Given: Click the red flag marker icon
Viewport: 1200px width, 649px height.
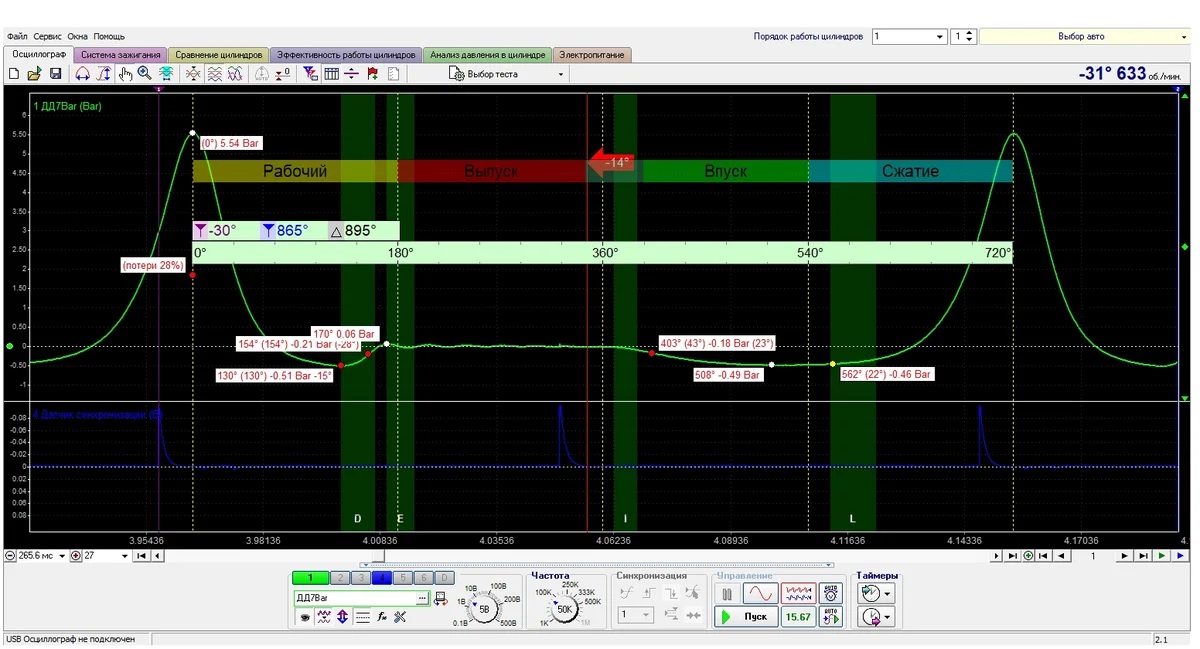Looking at the screenshot, I should 373,74.
